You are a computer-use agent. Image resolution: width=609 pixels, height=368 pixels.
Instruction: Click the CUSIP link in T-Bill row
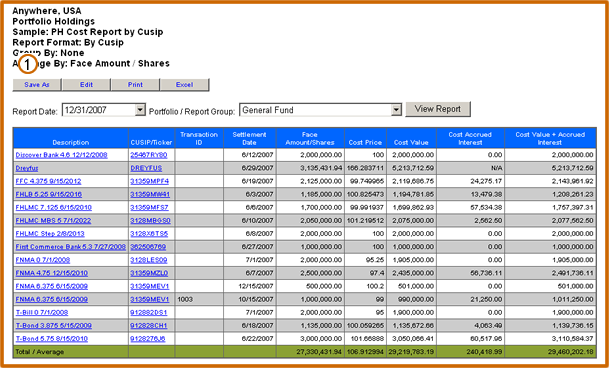(149, 313)
